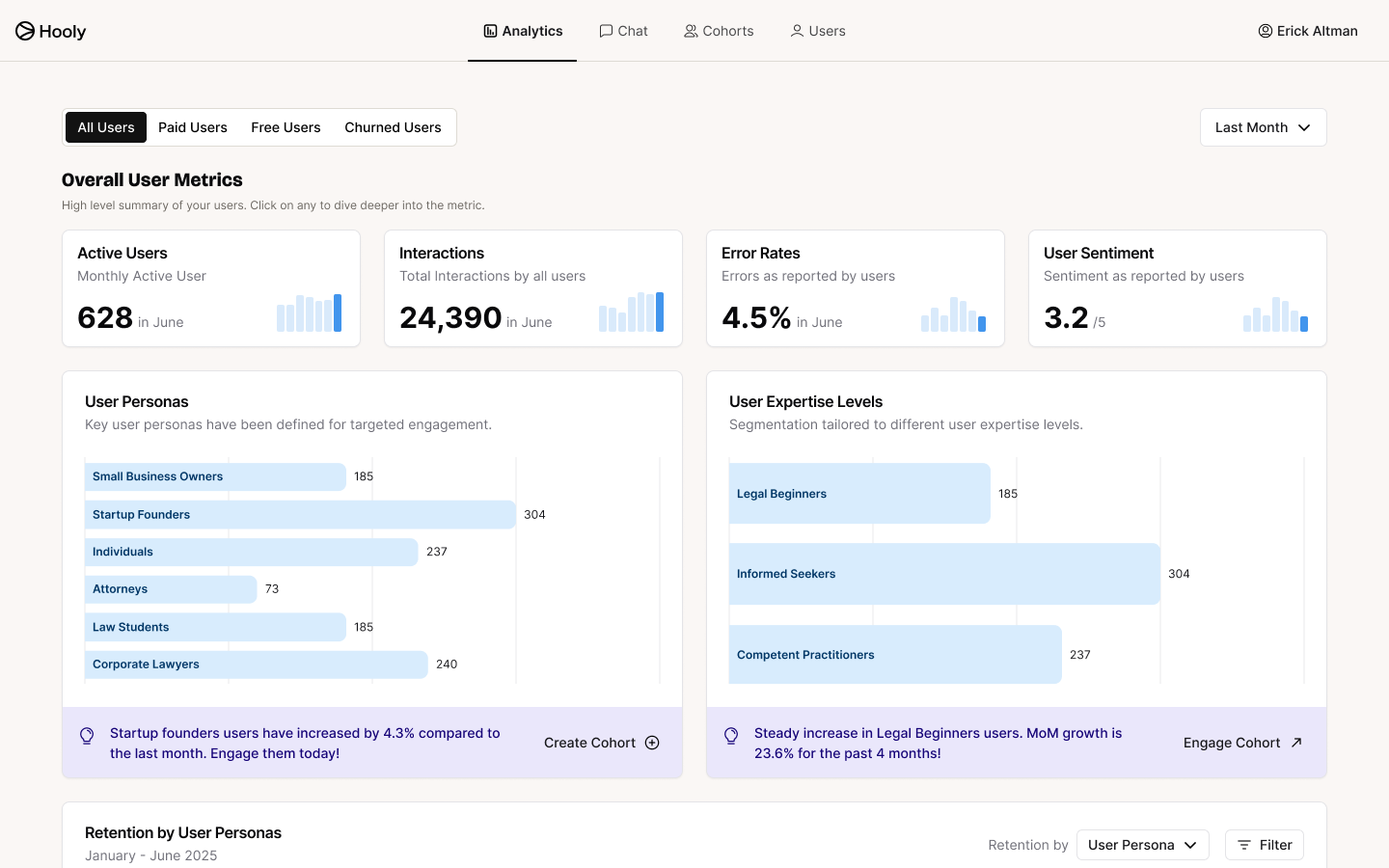Click the Small Business Owners bar
This screenshot has width=1389, height=868.
(x=215, y=476)
